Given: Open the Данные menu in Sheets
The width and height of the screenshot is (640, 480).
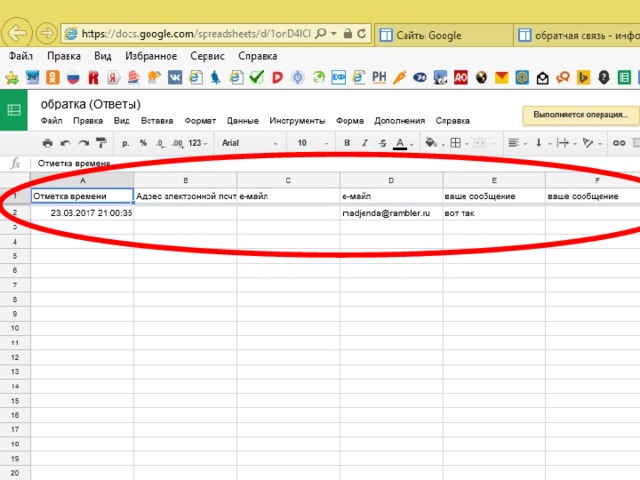Looking at the screenshot, I should 243,121.
